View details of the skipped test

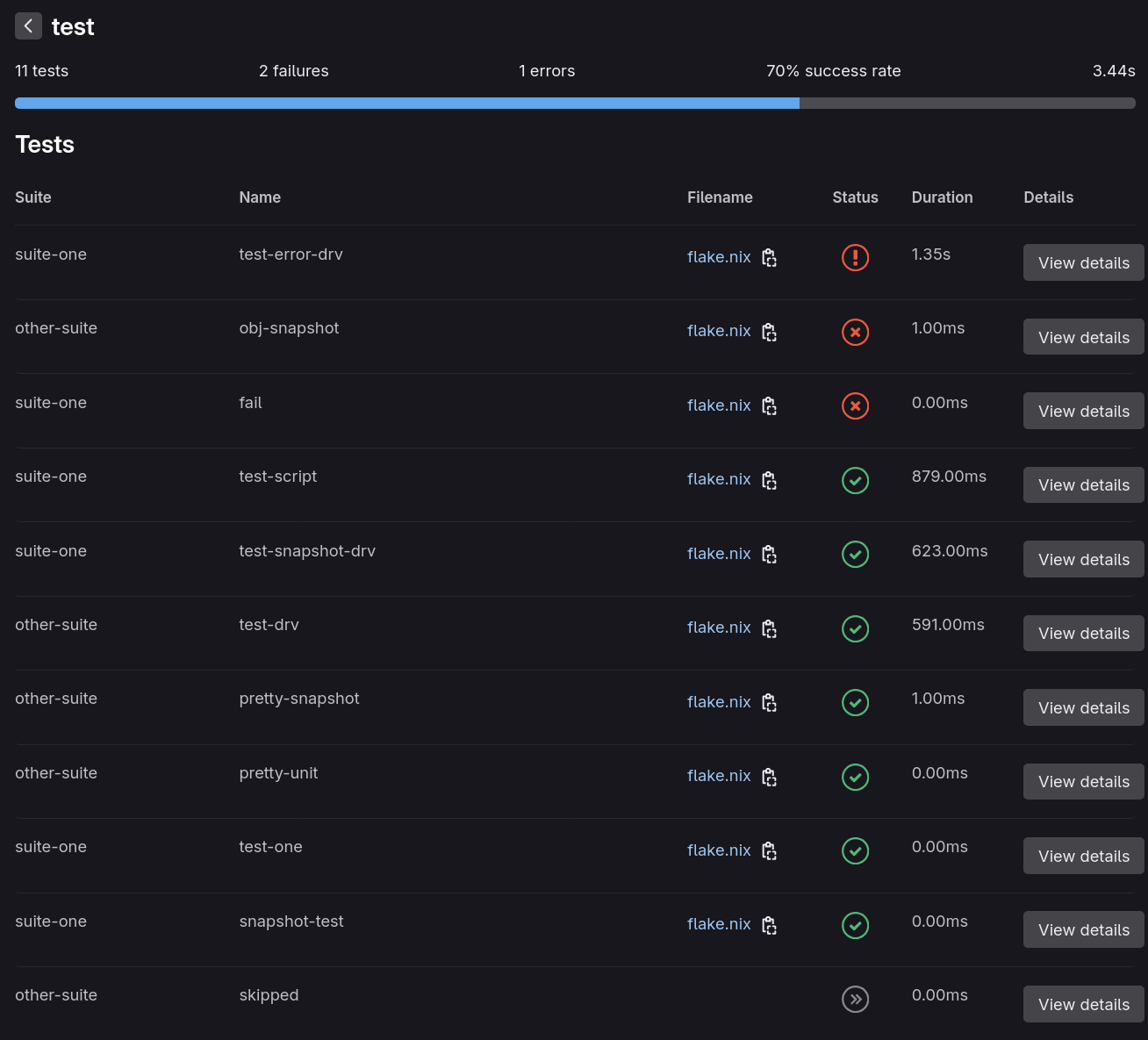pos(1083,1003)
